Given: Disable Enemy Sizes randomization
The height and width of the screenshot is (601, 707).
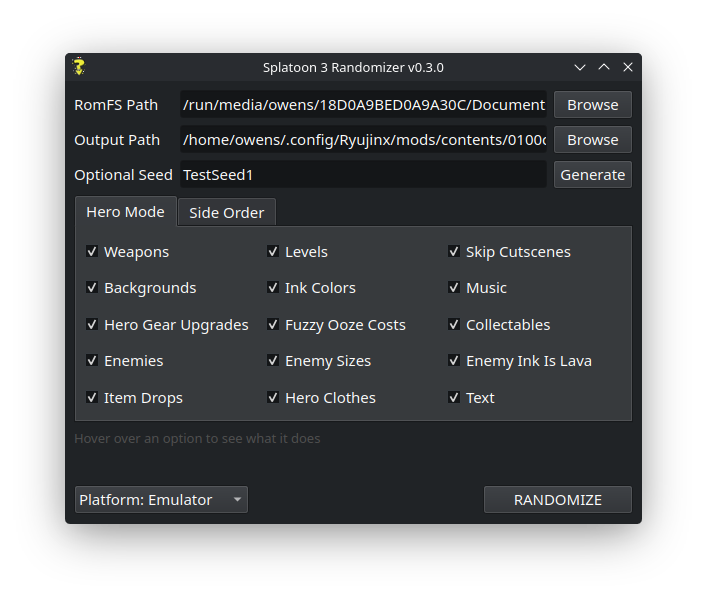Looking at the screenshot, I should click(x=273, y=360).
